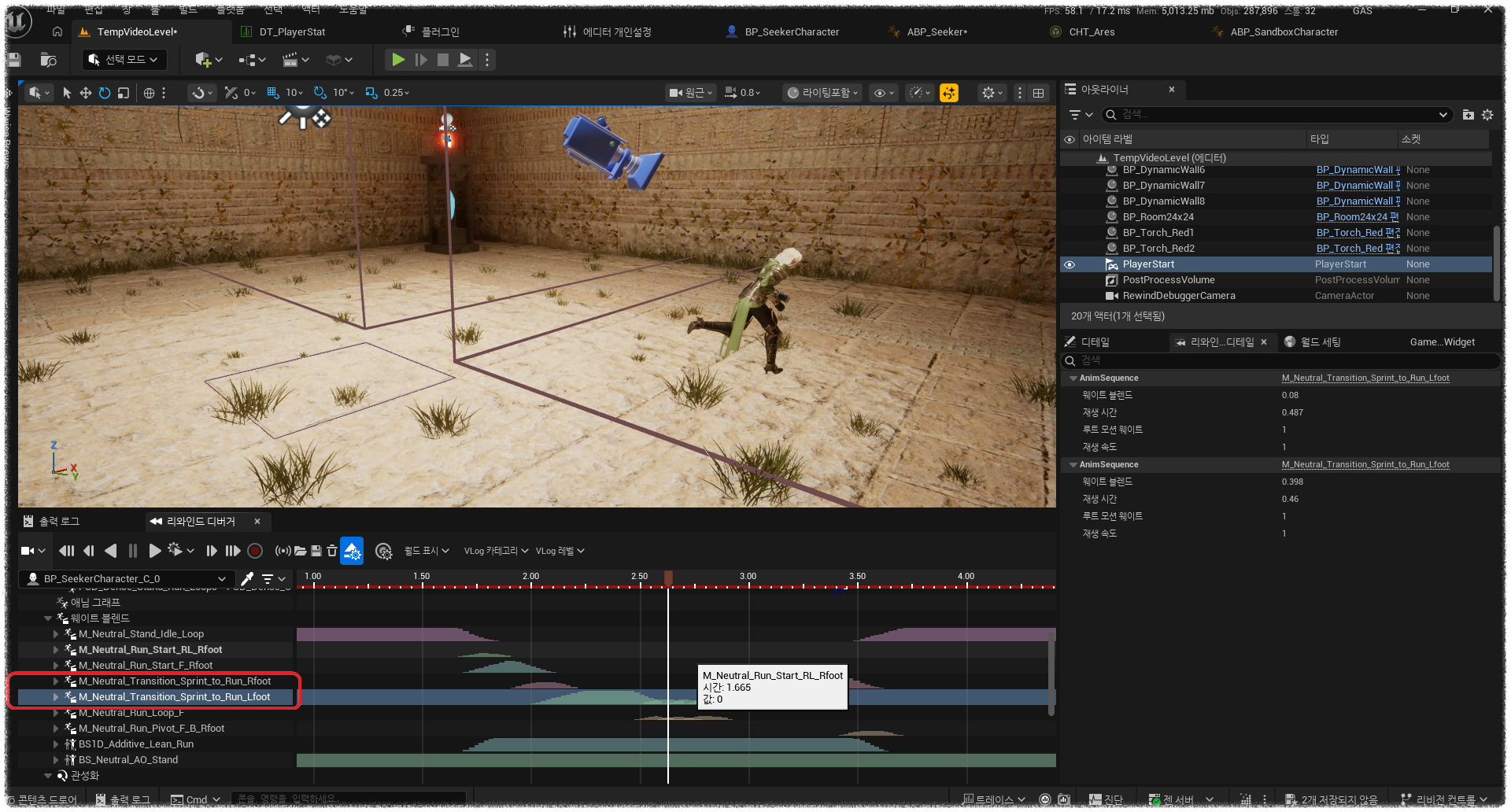The width and height of the screenshot is (1511, 812).
Task: Open the scale snap 0.25 dropdown
Action: point(397,93)
